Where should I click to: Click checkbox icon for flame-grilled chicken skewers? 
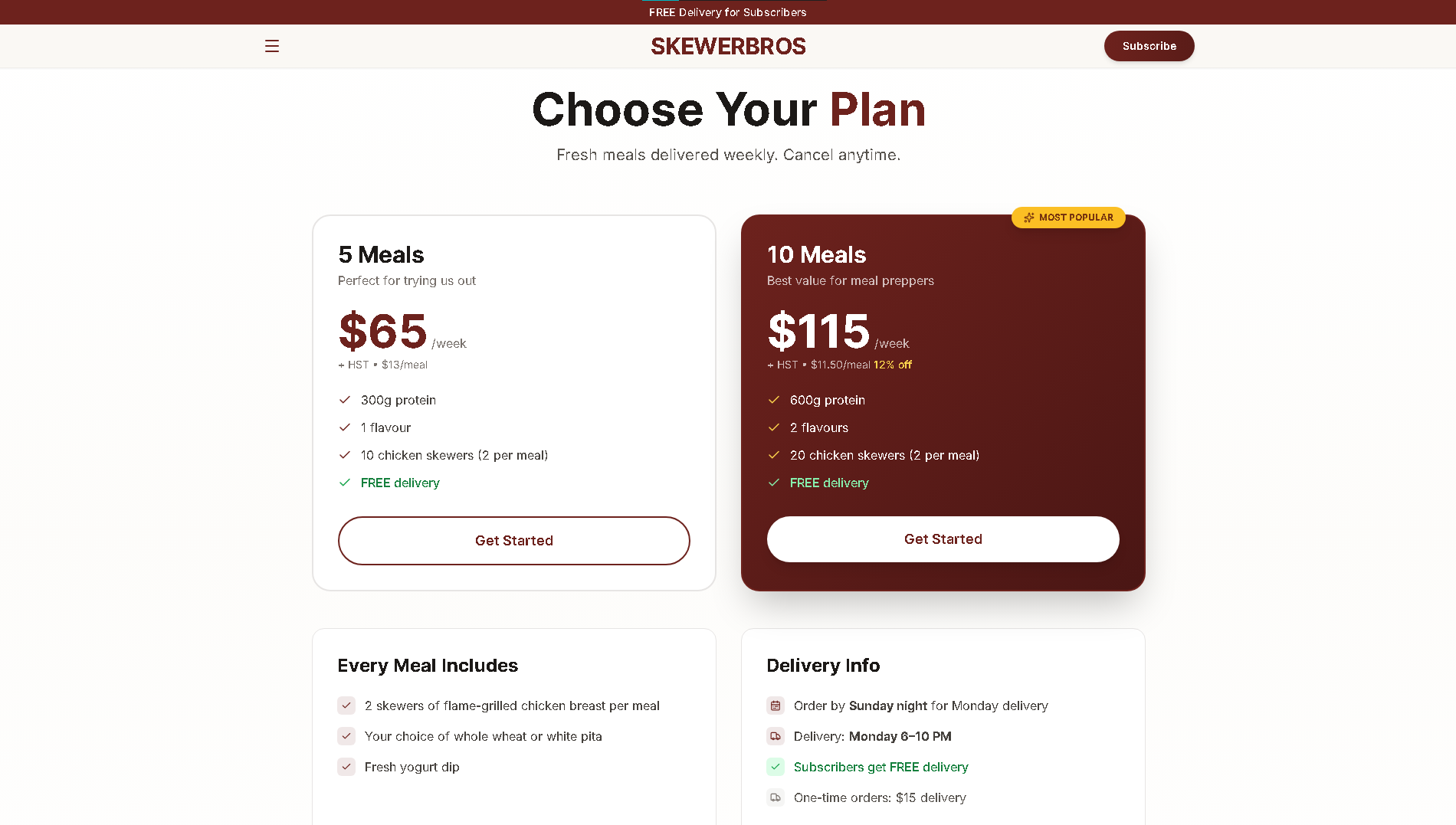[x=346, y=706]
